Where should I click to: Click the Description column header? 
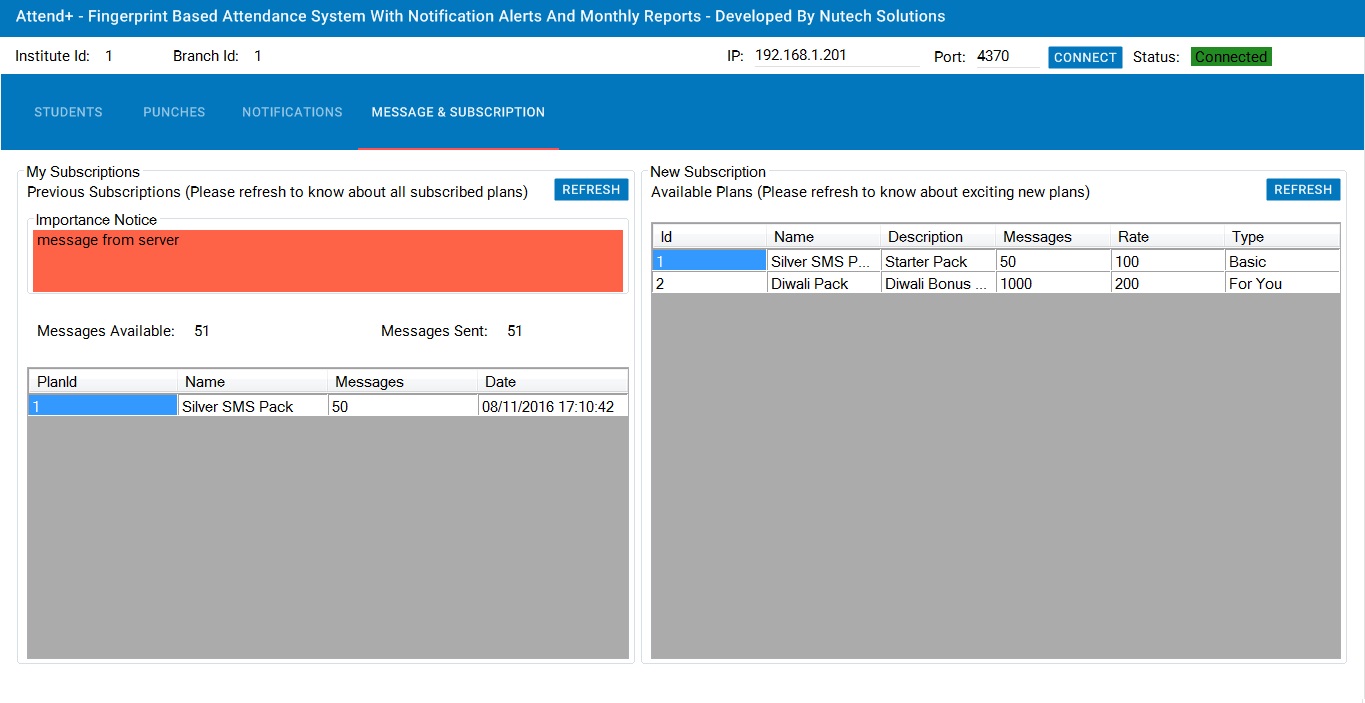[x=938, y=237]
